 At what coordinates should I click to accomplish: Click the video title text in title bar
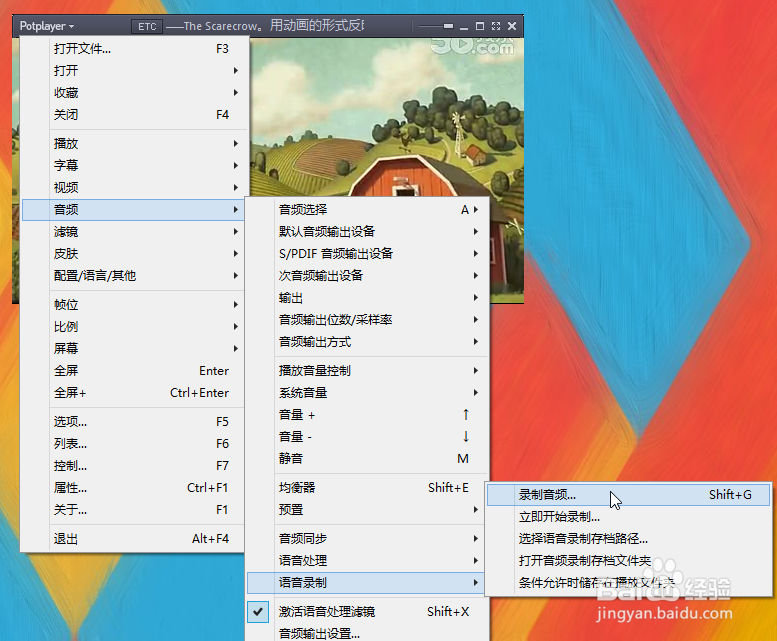click(265, 26)
